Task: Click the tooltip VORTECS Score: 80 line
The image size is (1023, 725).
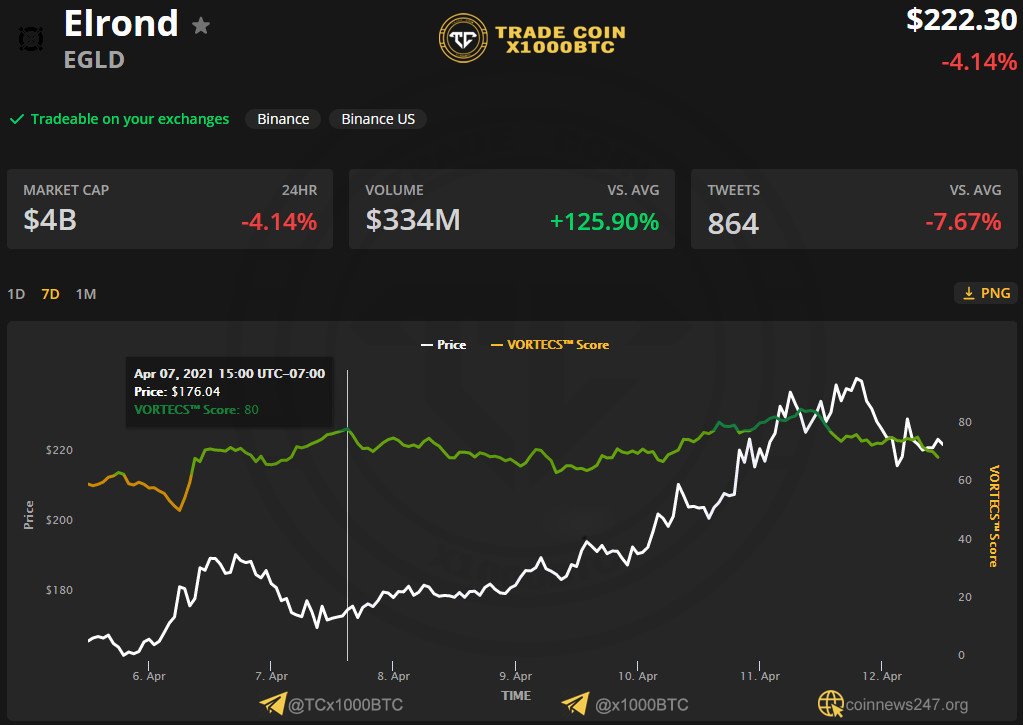Action: point(196,410)
